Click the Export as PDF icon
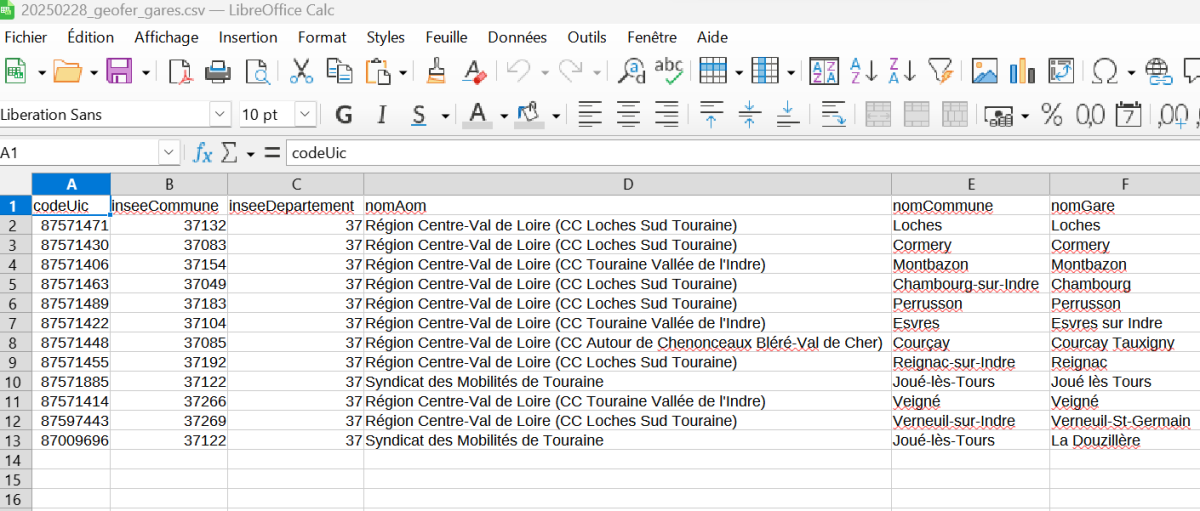 (x=179, y=72)
